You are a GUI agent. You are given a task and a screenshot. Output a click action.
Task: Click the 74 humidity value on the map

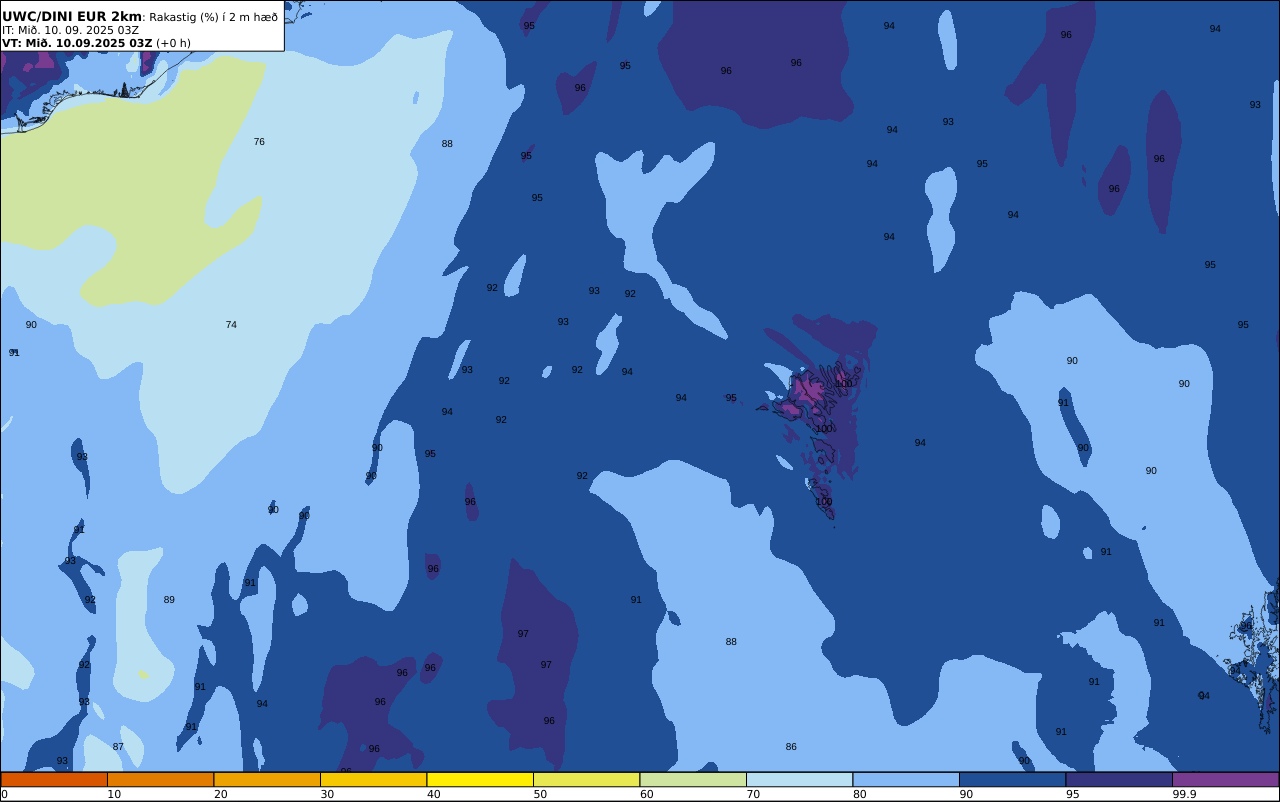[231, 325]
